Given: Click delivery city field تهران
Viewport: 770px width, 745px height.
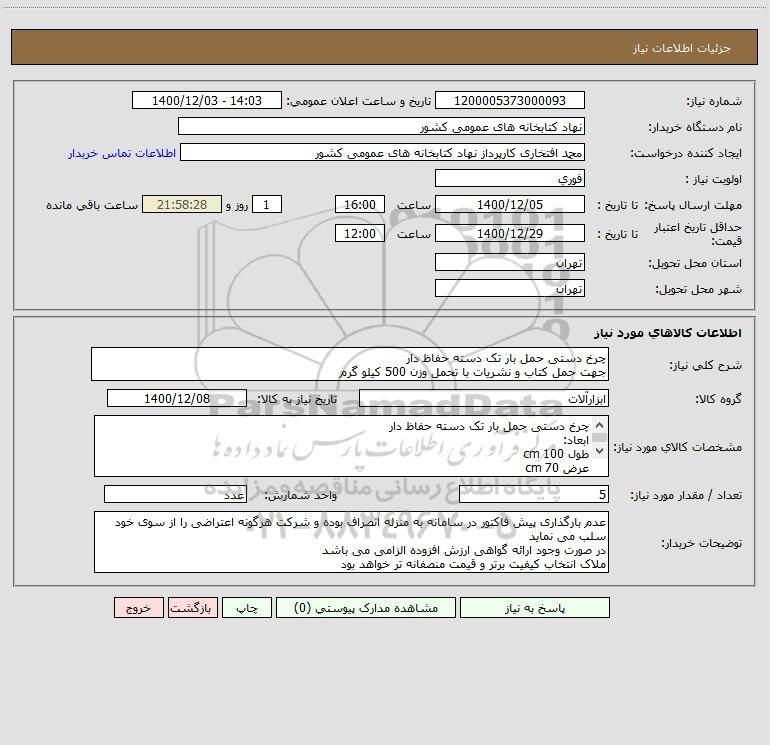Looking at the screenshot, I should 510,288.
